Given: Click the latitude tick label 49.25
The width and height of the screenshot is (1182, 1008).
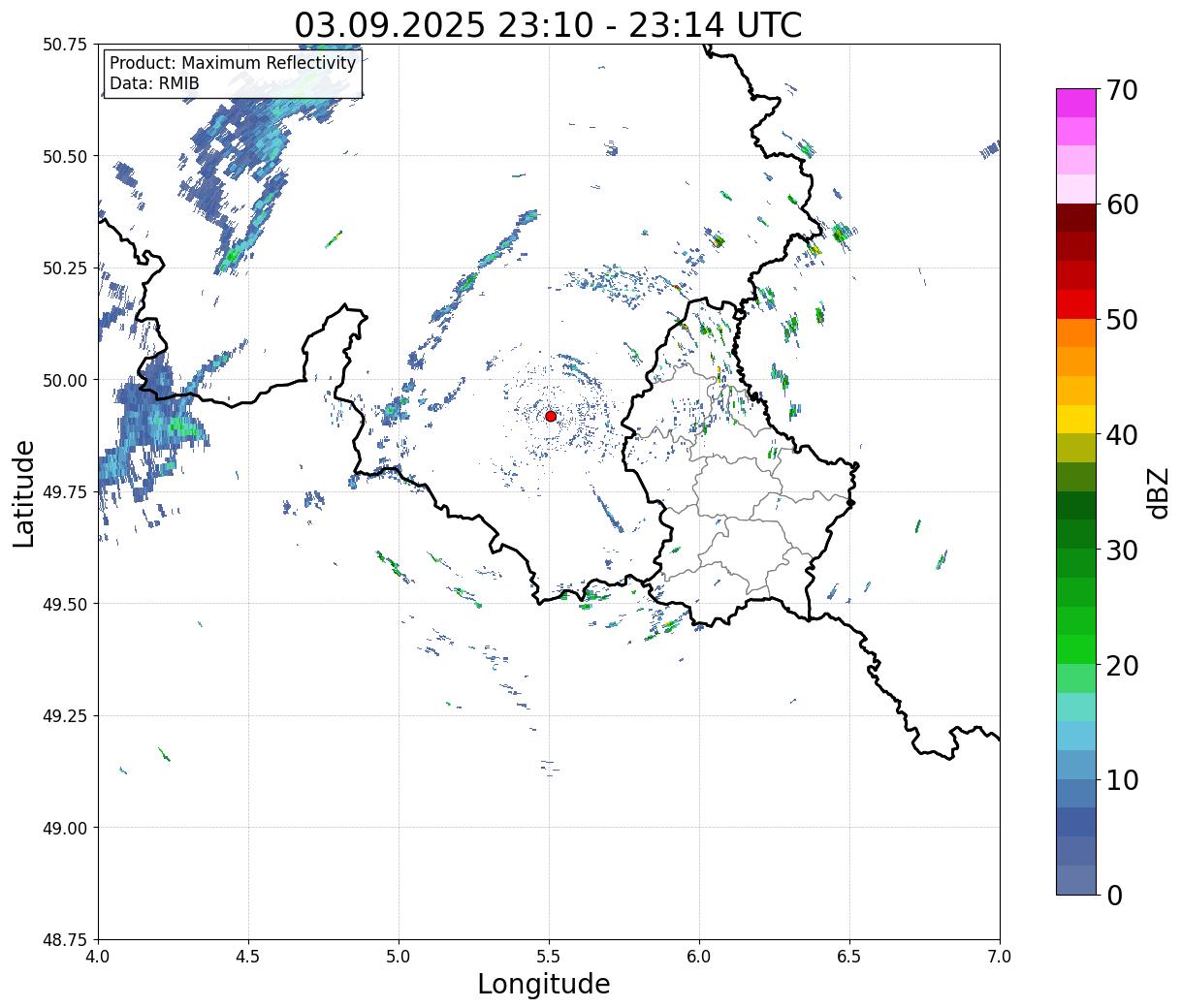Looking at the screenshot, I should pyautogui.click(x=65, y=716).
